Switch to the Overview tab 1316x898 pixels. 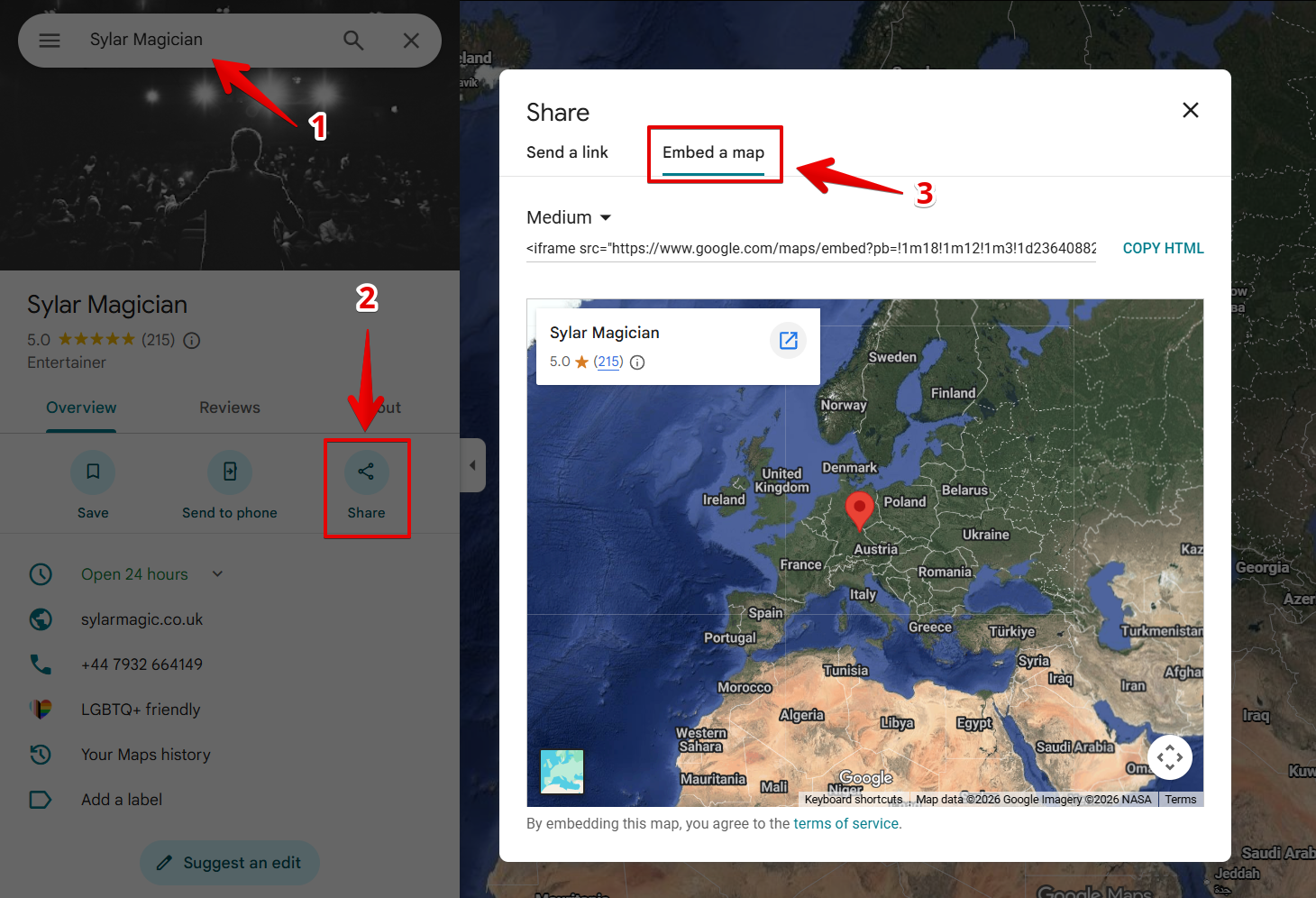(x=81, y=408)
